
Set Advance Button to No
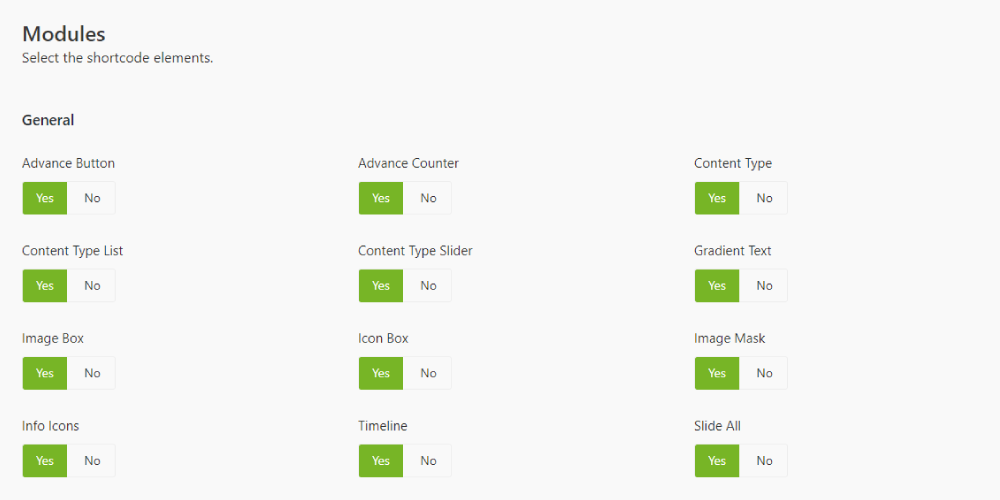click(x=92, y=198)
